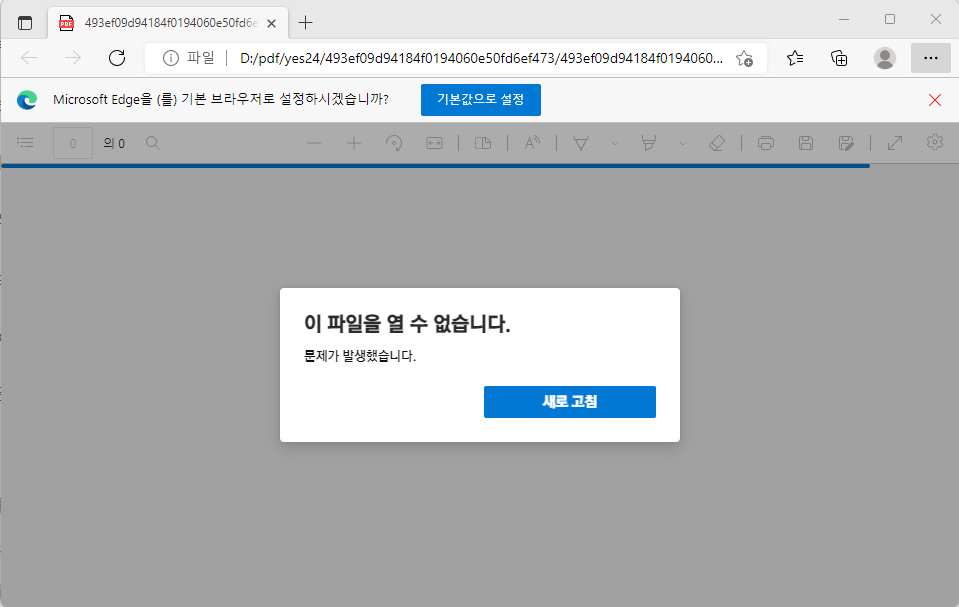This screenshot has width=959, height=607.
Task: Select the Erase tool
Action: [717, 143]
